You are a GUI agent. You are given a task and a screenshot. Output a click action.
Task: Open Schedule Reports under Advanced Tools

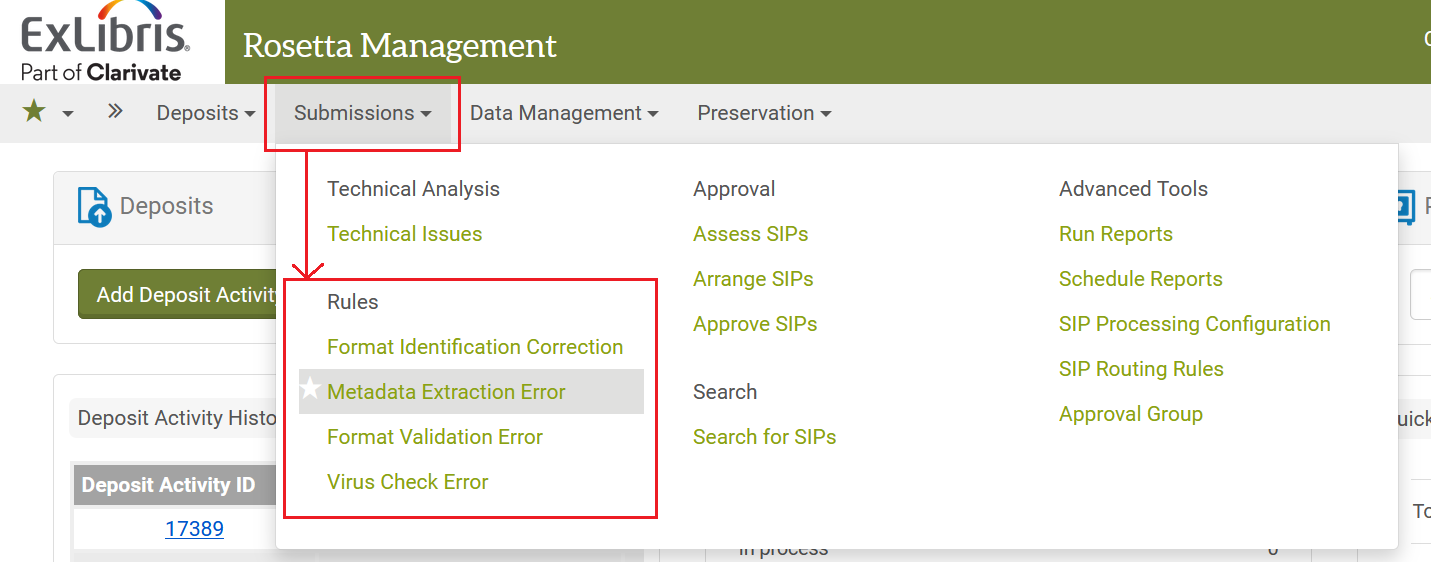(1140, 279)
